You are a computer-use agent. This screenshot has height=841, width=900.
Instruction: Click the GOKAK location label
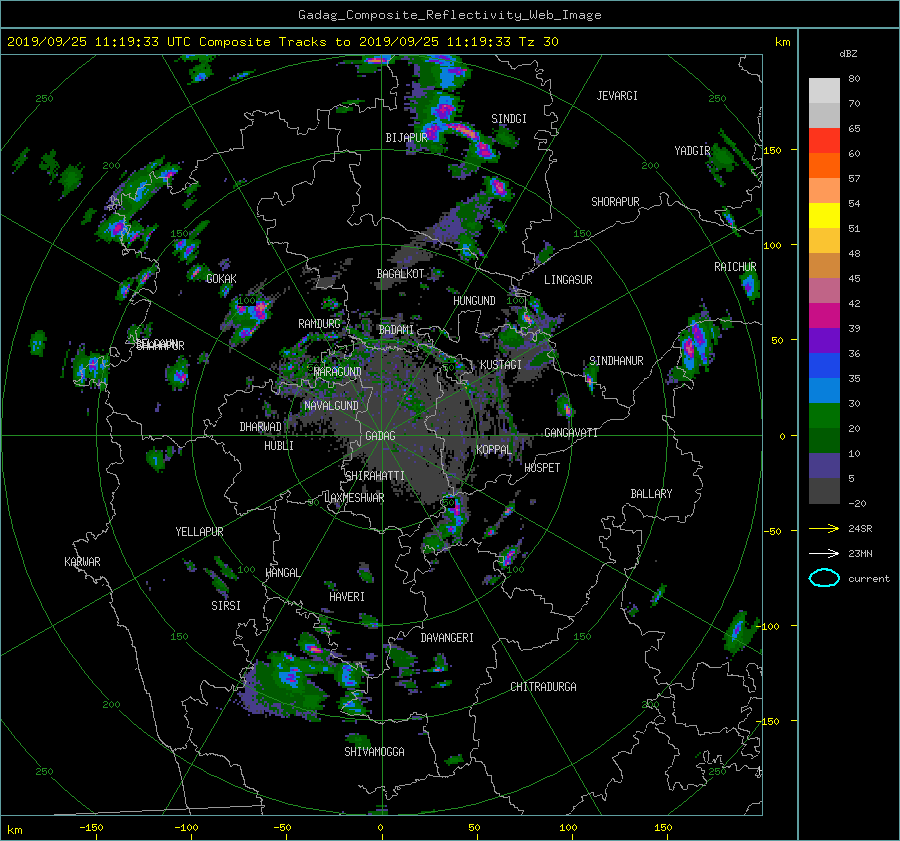click(221, 279)
